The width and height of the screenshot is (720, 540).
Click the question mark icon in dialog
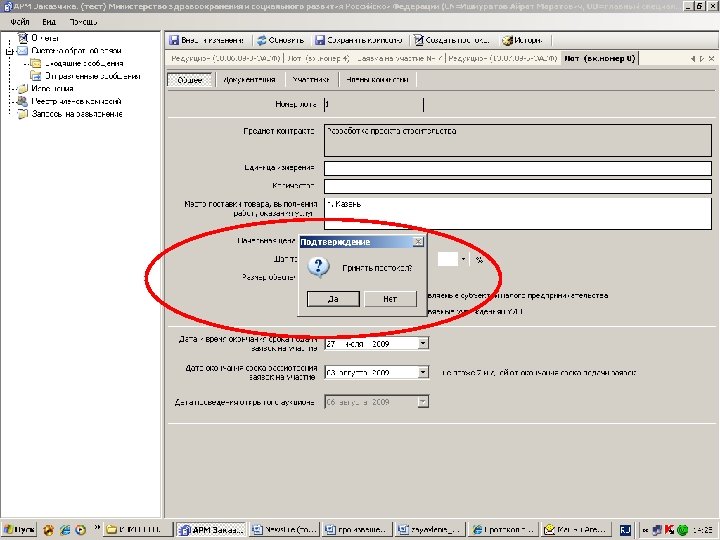tap(318, 267)
